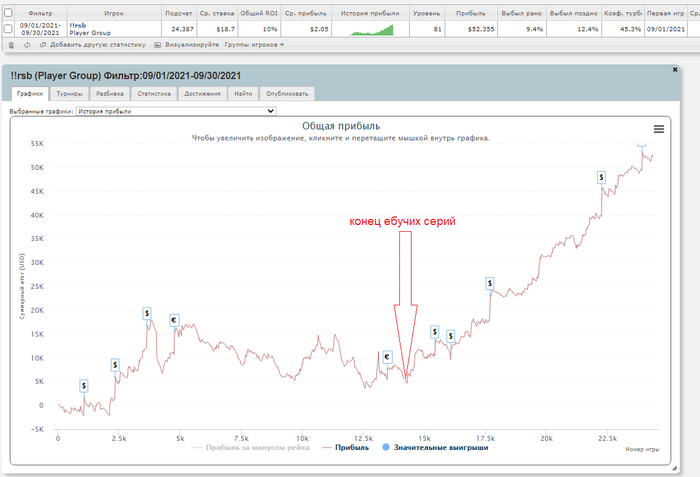The height and width of the screenshot is (477, 700).
Task: Toggle the 'Значительные выигрыши' legend label
Action: click(441, 448)
